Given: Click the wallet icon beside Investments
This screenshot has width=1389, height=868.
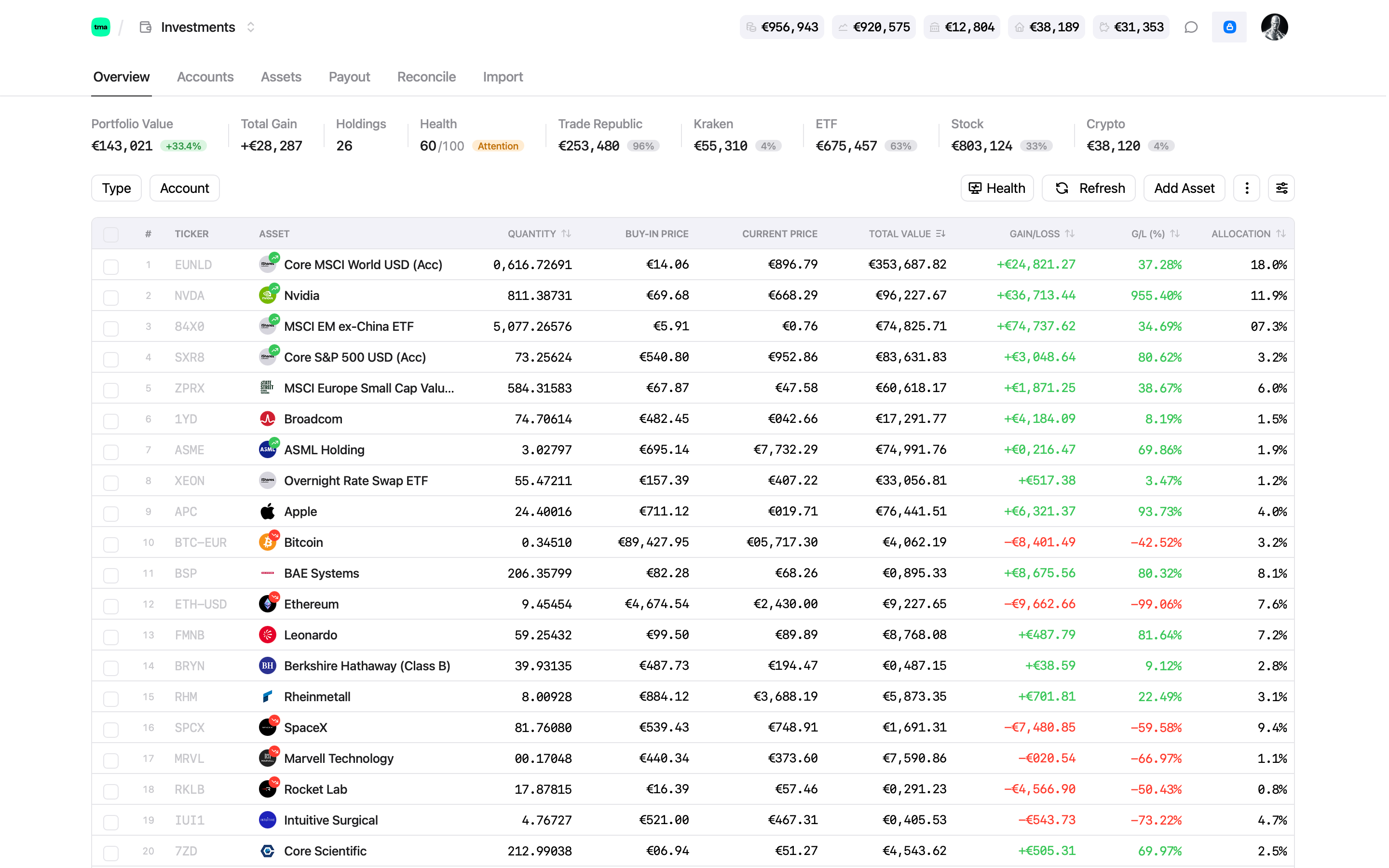Looking at the screenshot, I should [x=146, y=27].
